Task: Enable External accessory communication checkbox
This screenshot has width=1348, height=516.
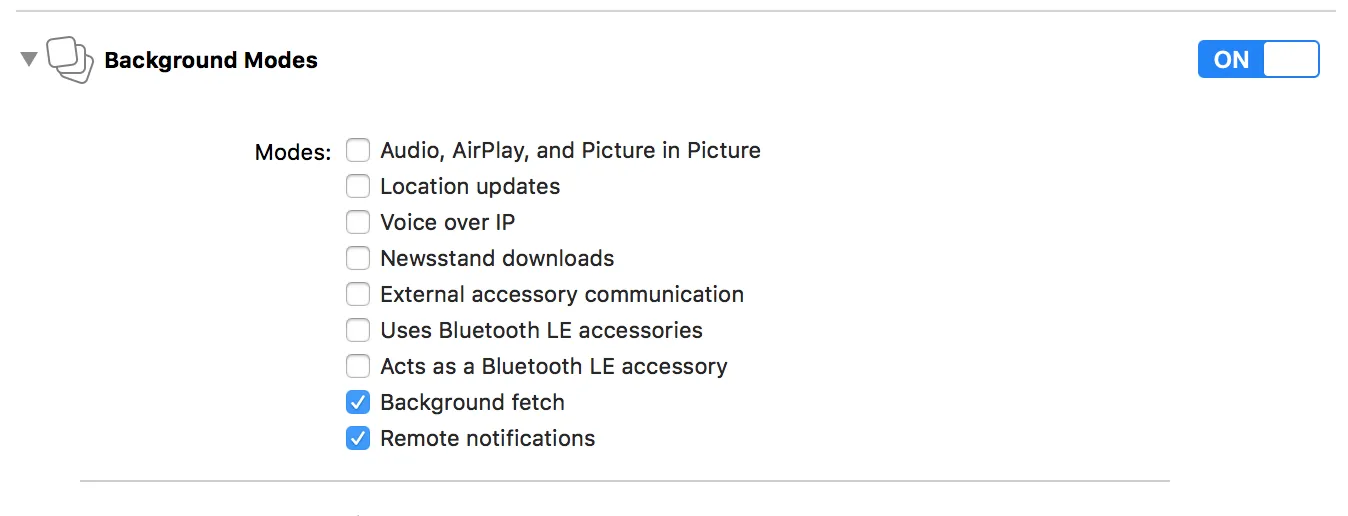Action: [358, 294]
